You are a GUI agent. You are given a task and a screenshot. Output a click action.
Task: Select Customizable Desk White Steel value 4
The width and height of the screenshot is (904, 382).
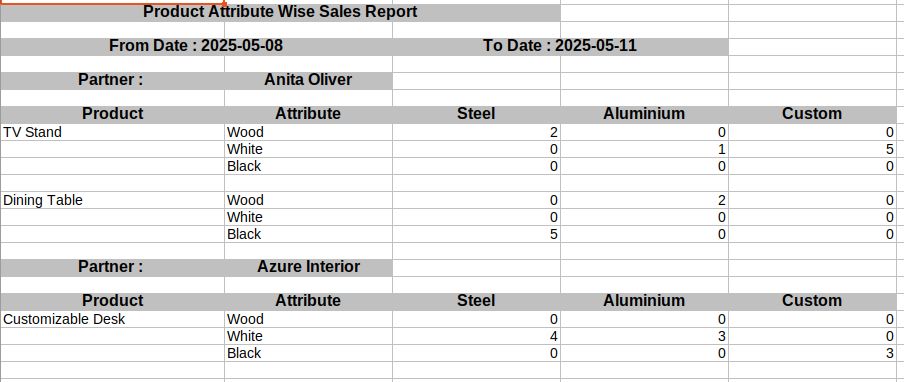[x=476, y=336]
